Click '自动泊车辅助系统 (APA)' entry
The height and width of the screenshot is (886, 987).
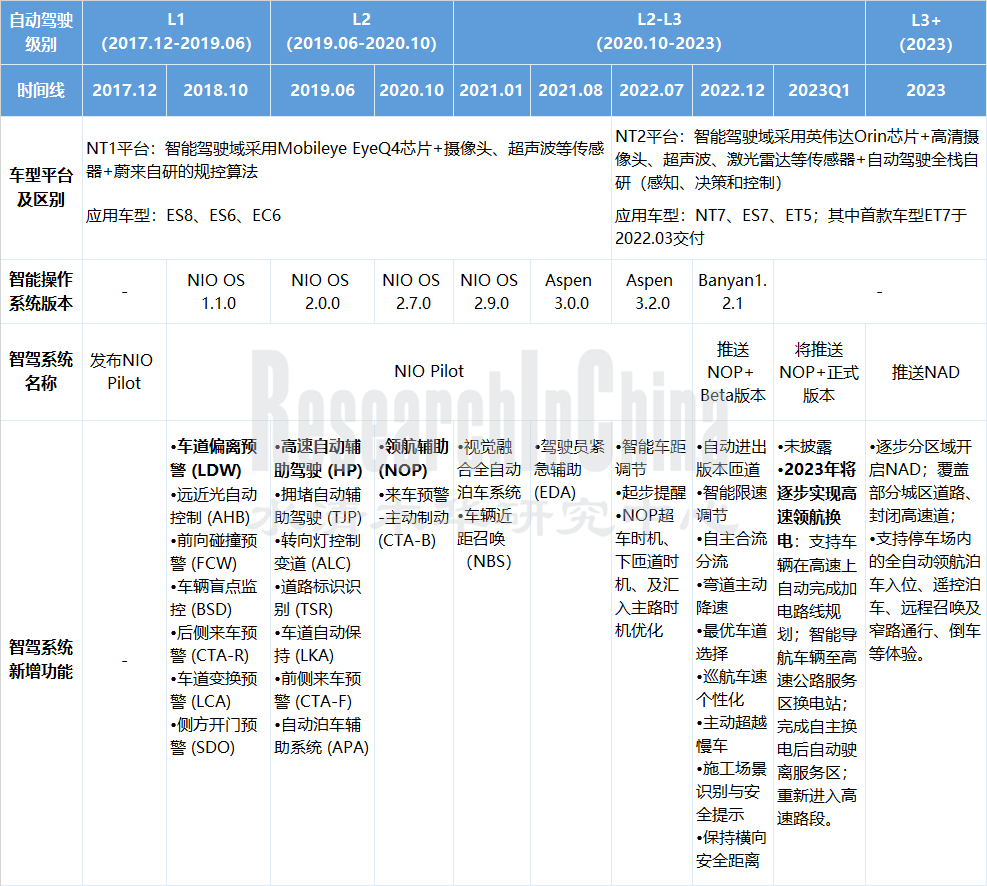(321, 736)
